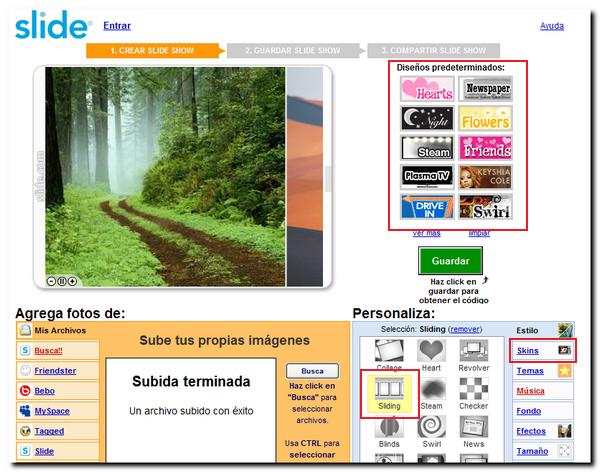Click the Temas star icon
This screenshot has width=600, height=472.
coord(565,371)
